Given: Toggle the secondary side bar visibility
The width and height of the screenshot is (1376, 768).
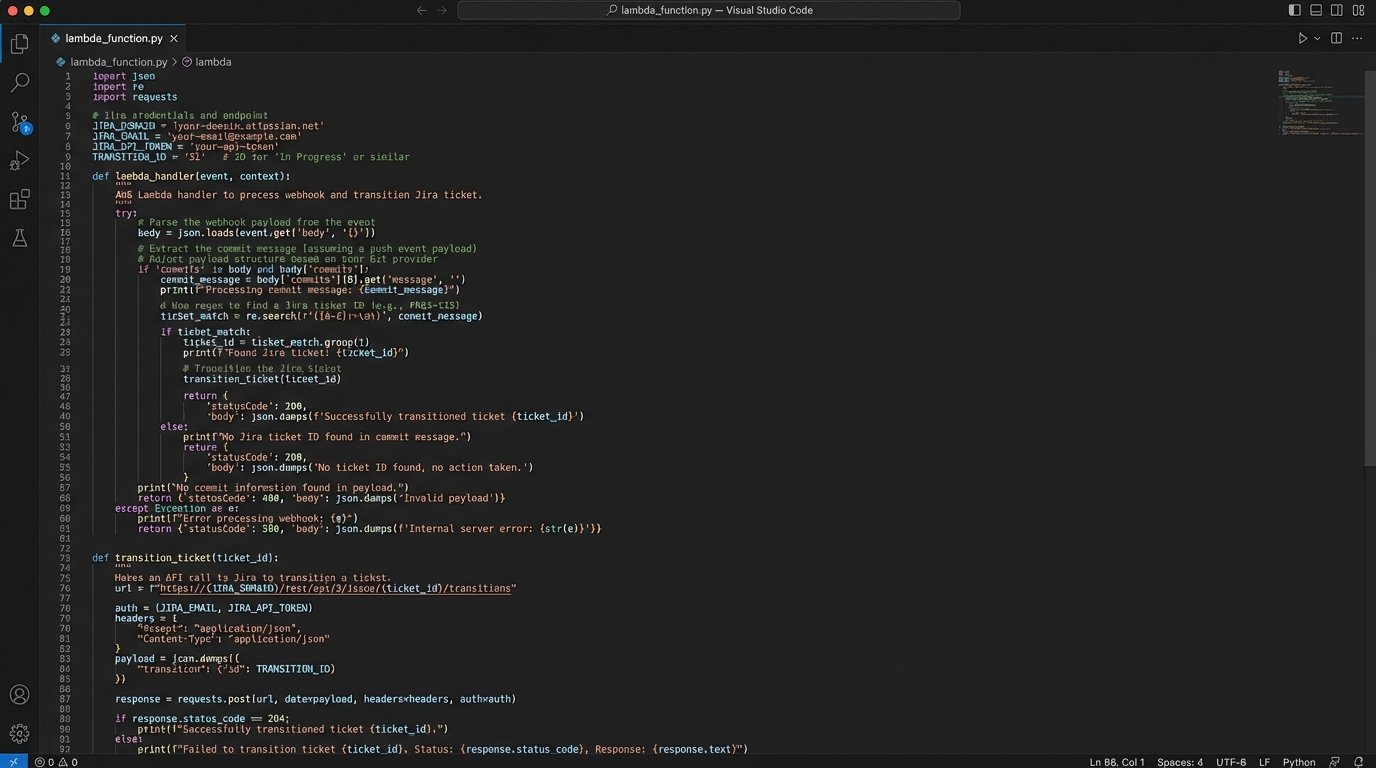Looking at the screenshot, I should 1337,10.
